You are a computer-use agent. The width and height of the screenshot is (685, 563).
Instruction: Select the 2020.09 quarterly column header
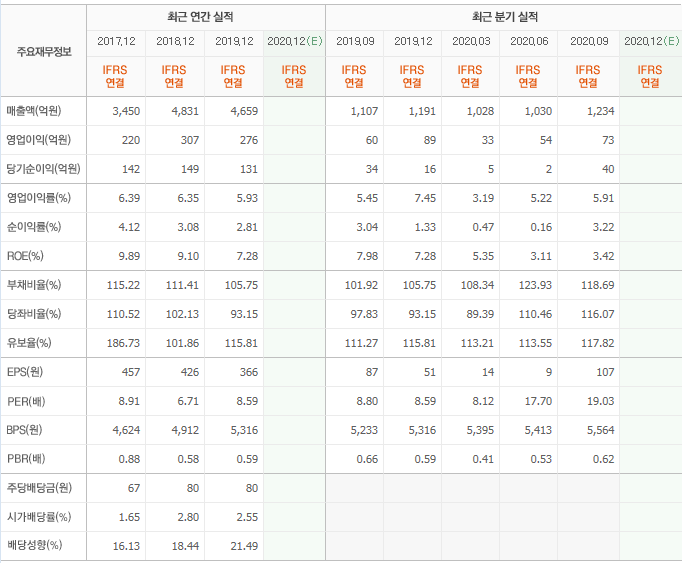589,41
